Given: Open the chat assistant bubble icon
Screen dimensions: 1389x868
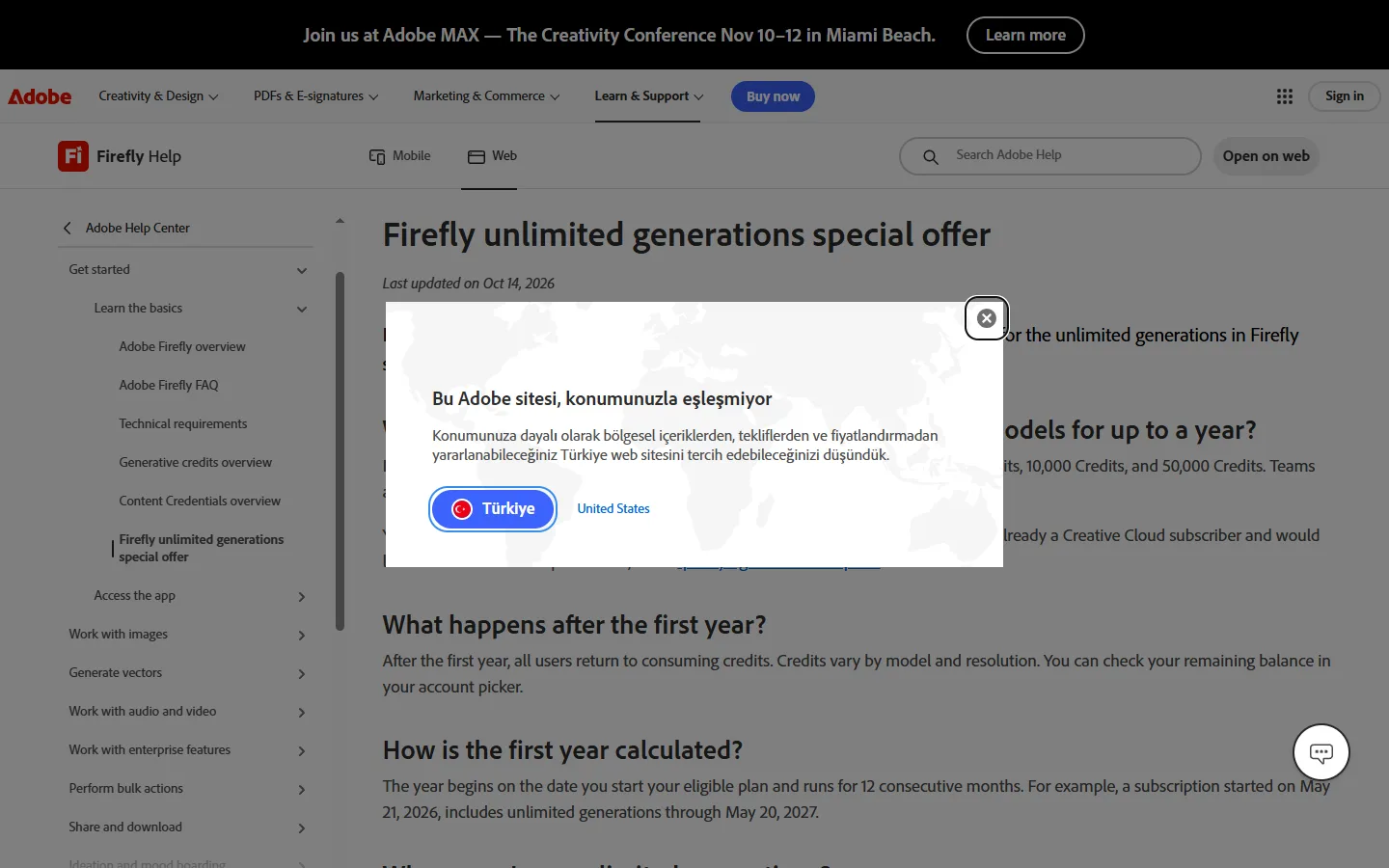Looking at the screenshot, I should [x=1321, y=752].
